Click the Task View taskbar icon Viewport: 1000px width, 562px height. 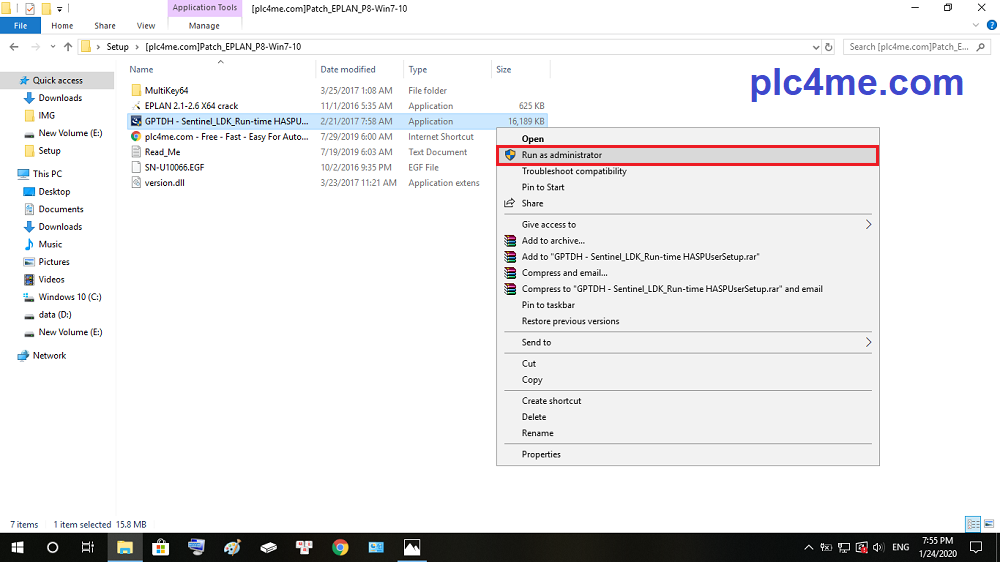(88, 547)
